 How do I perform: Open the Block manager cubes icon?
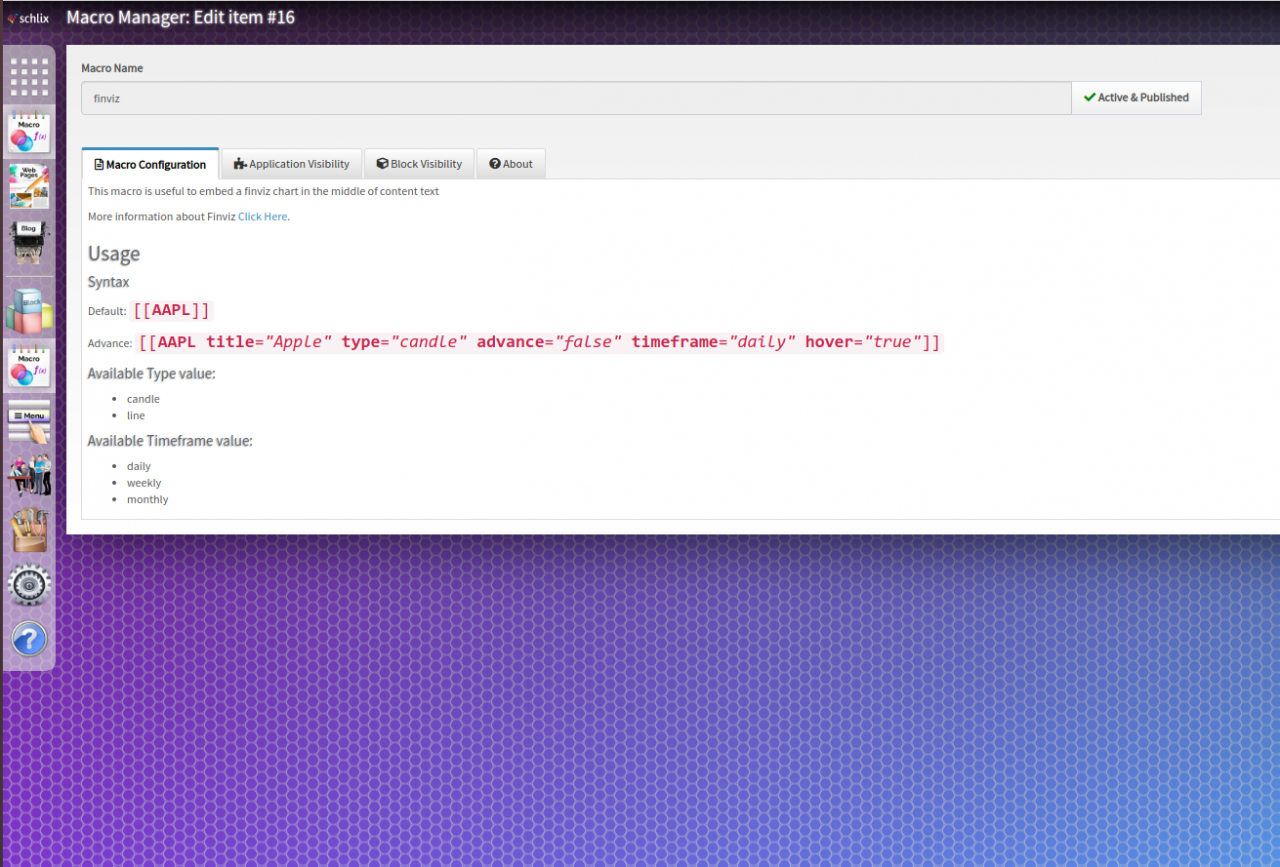[x=29, y=310]
